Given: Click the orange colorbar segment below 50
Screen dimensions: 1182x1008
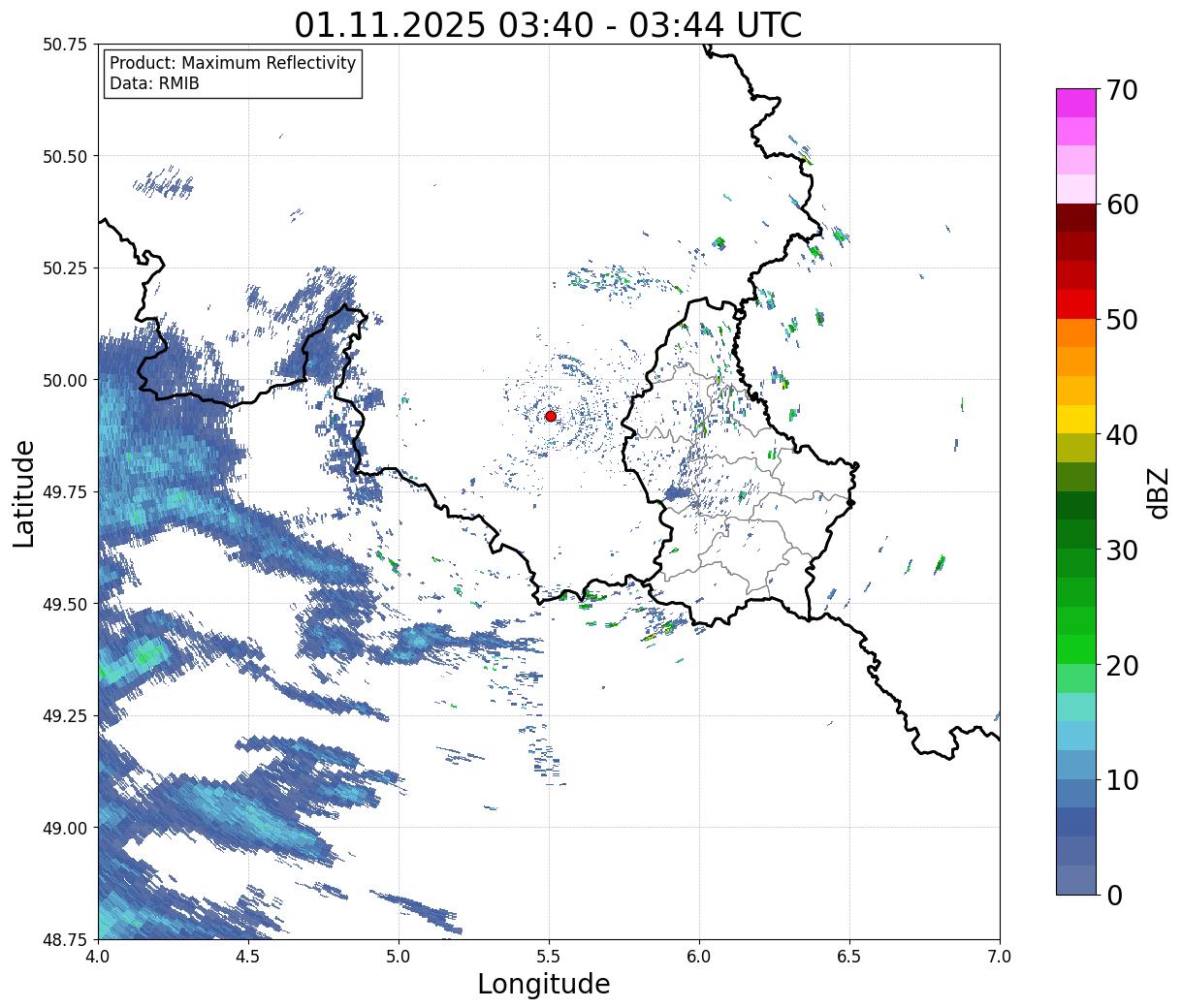Looking at the screenshot, I should point(1076,332).
